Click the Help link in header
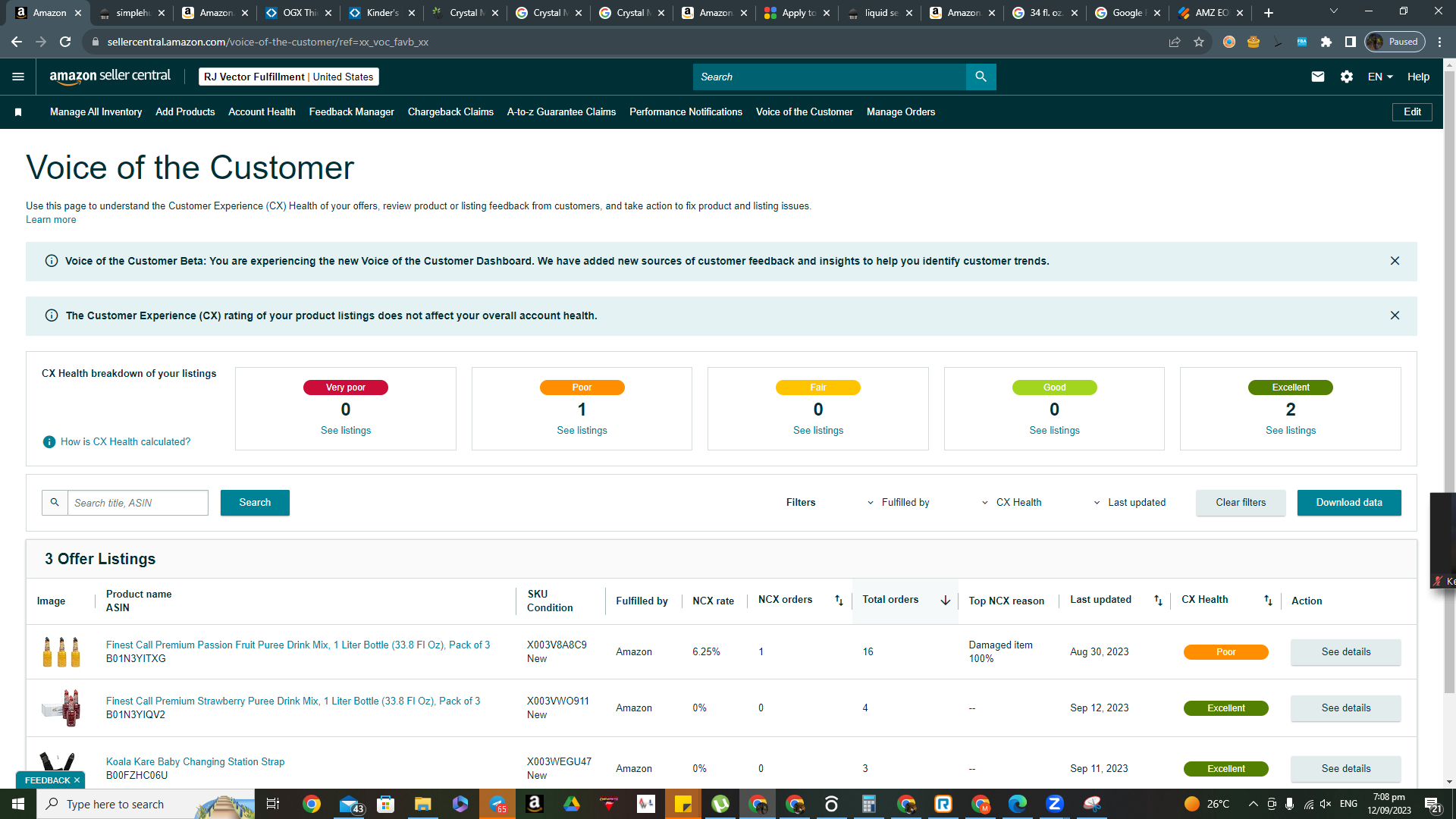This screenshot has height=819, width=1456. (1418, 77)
